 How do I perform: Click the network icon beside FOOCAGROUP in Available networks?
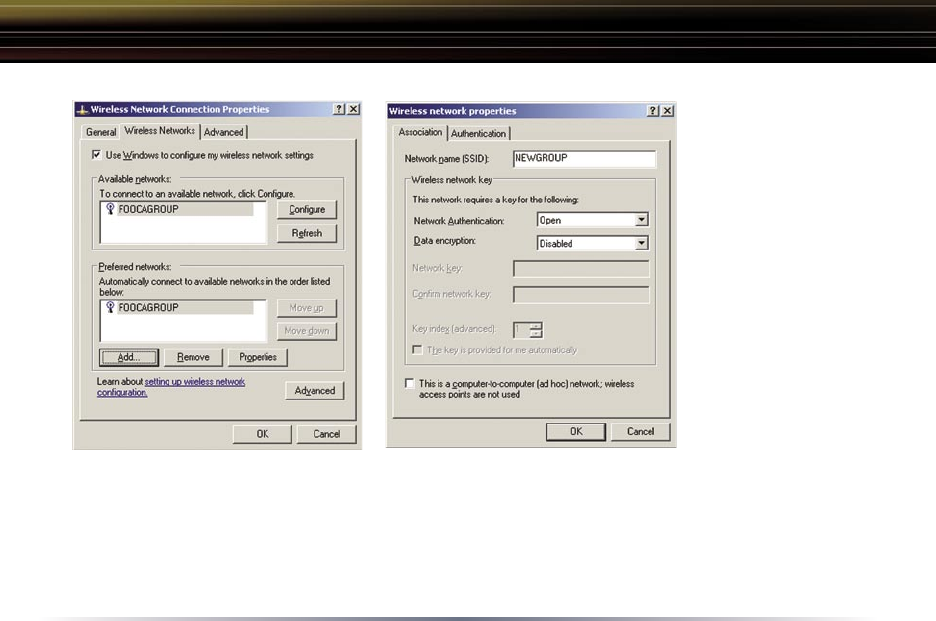click(x=110, y=208)
